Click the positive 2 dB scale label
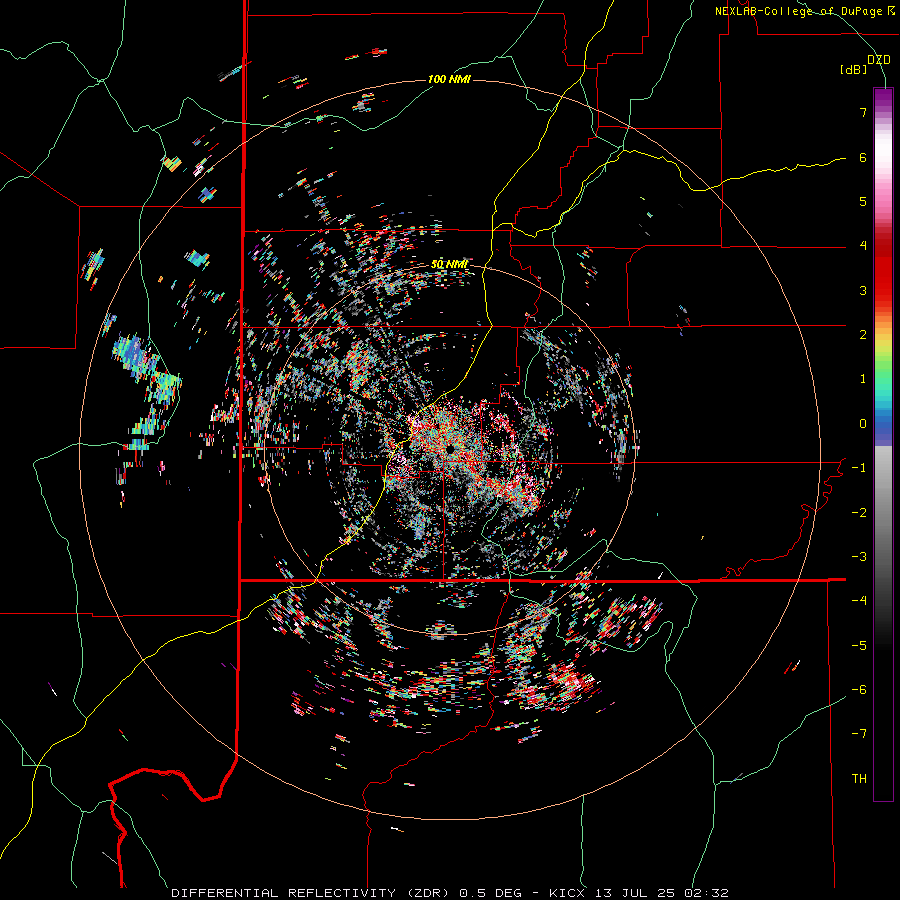Image resolution: width=900 pixels, height=900 pixels. [863, 335]
